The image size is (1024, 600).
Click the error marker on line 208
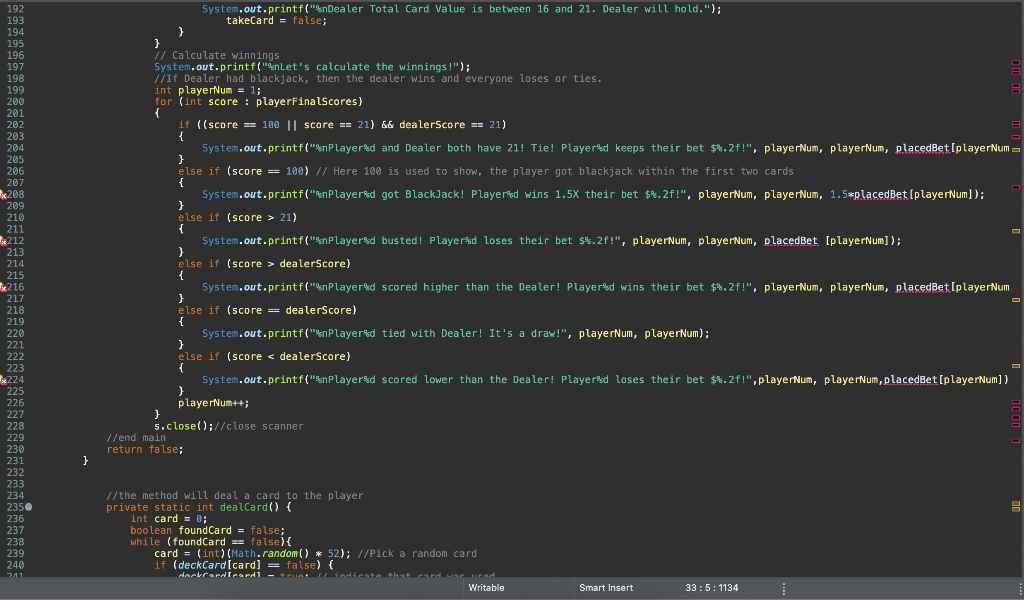pyautogui.click(x=3, y=195)
